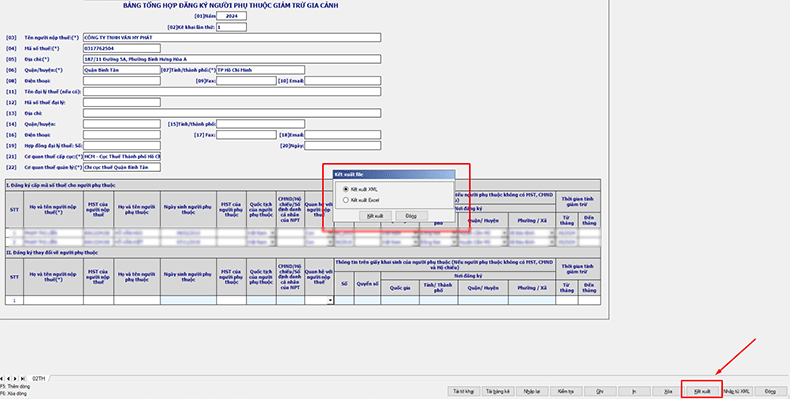Click the '[13] Địa chỉ' agent address field
This screenshot has height=399, width=790.
pos(232,113)
